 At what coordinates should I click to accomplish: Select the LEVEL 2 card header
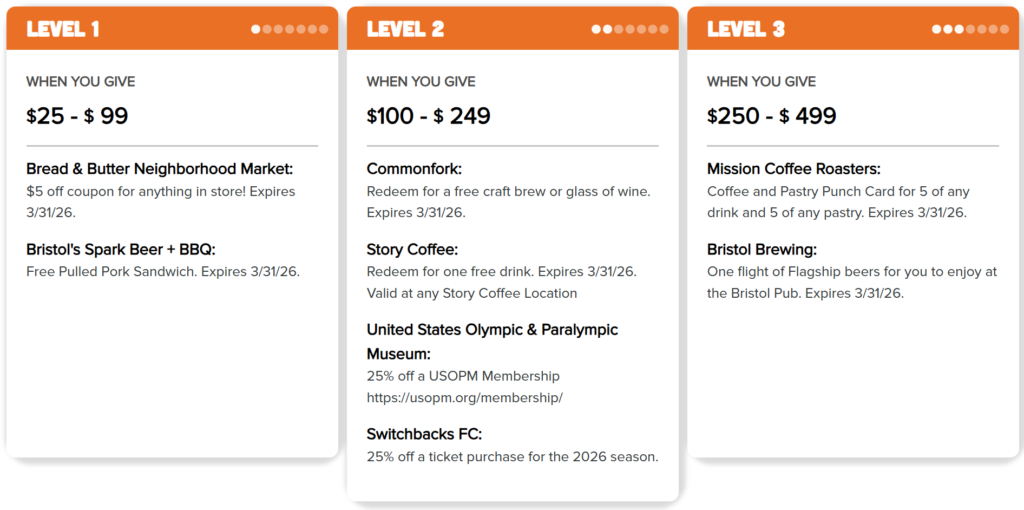tap(405, 29)
